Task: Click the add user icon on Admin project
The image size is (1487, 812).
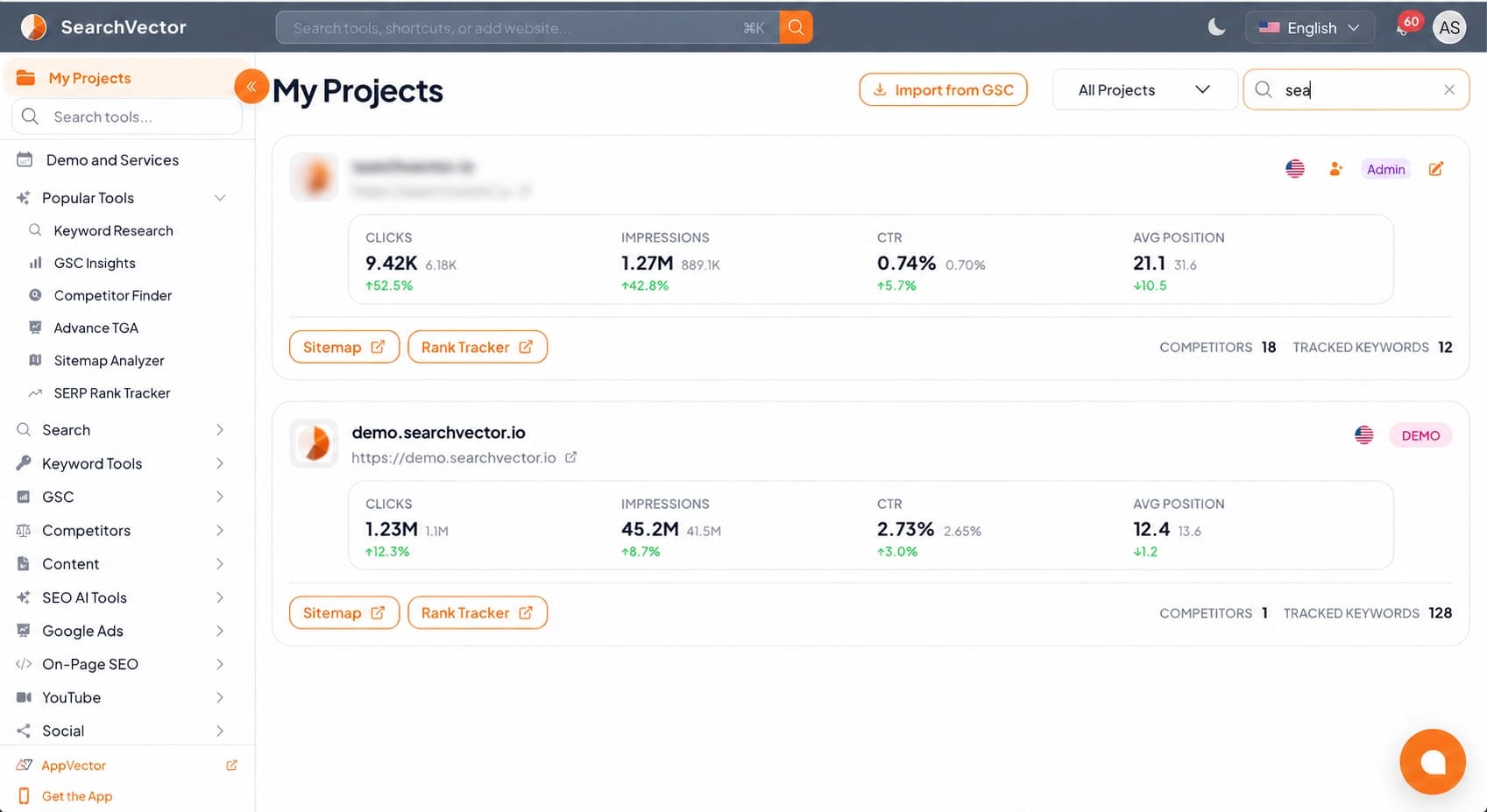Action: [x=1335, y=169]
